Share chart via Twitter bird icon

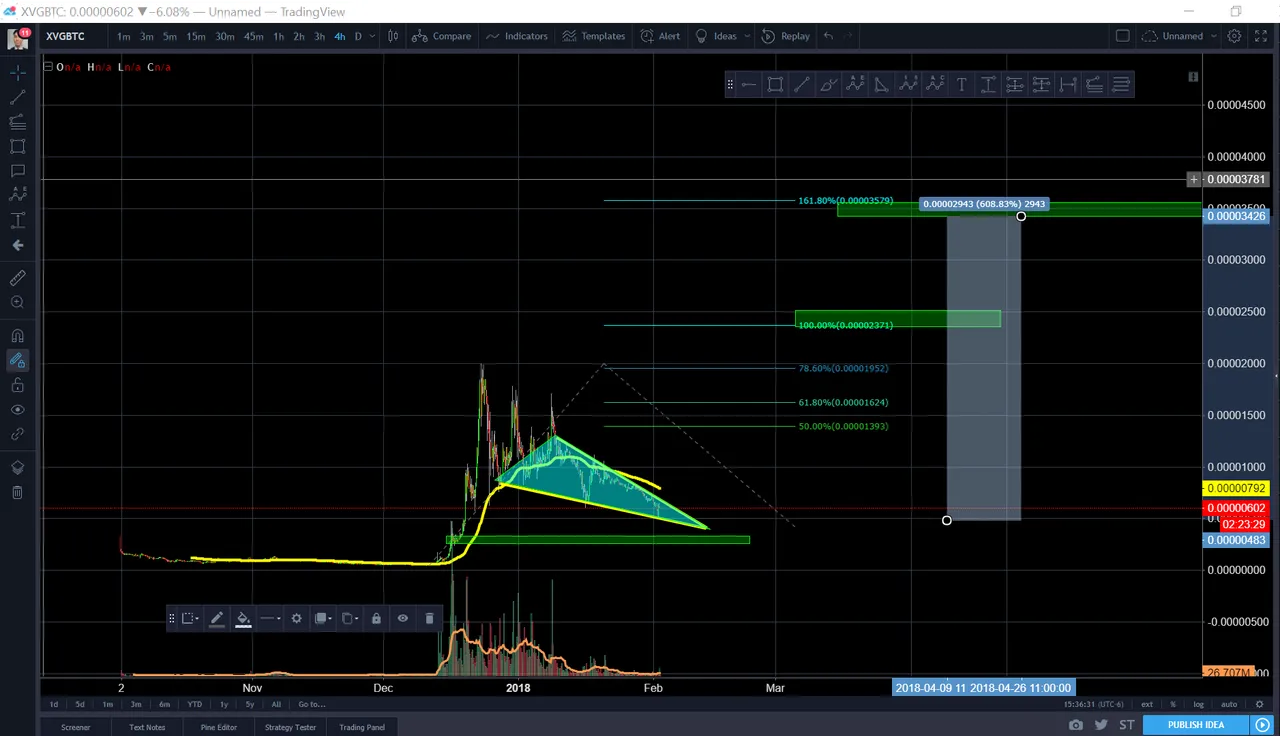1101,725
